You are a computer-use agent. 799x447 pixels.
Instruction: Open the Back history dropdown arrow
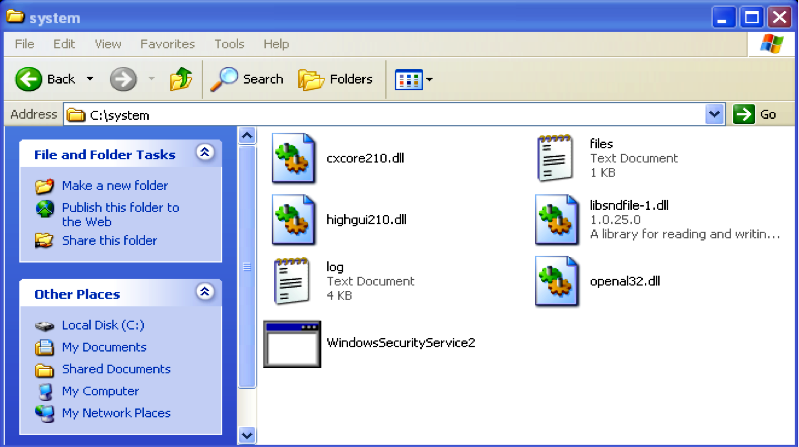point(90,79)
